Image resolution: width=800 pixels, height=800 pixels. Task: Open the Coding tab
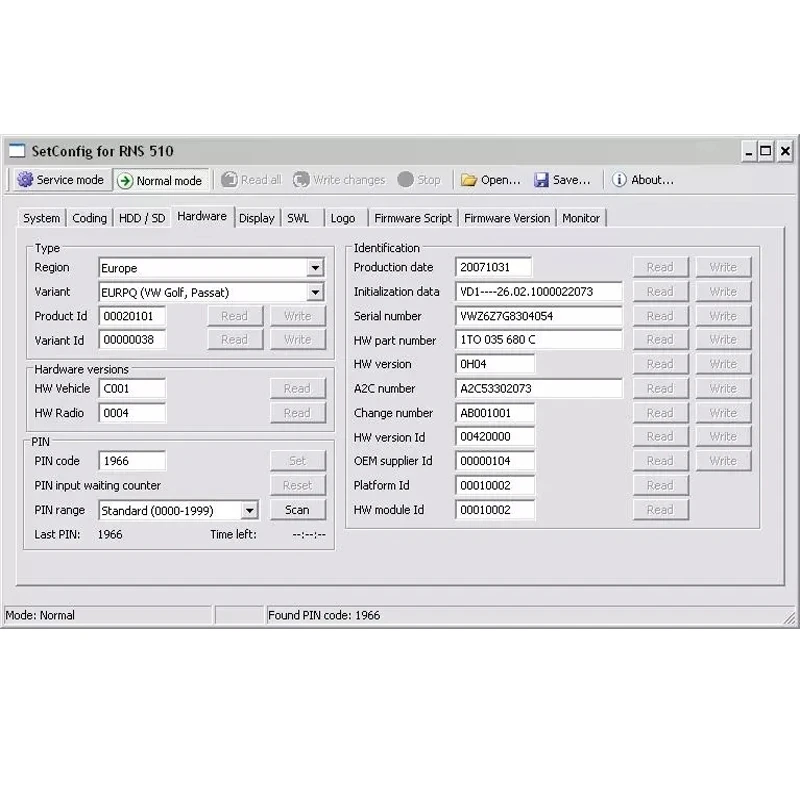pos(89,218)
